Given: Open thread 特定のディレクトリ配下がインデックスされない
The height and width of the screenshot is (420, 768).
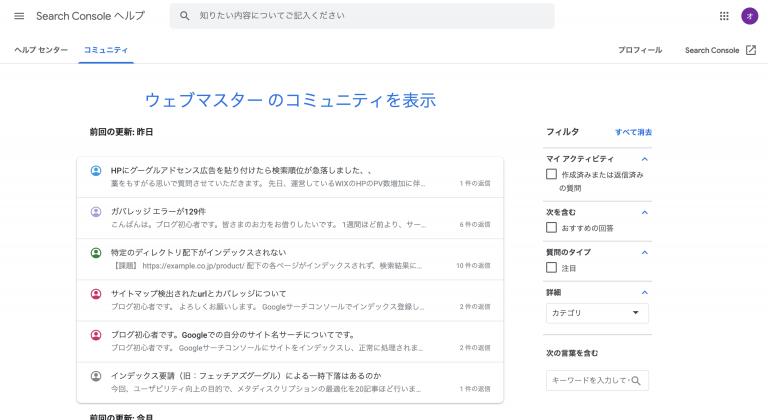Looking at the screenshot, I should 290,259.
